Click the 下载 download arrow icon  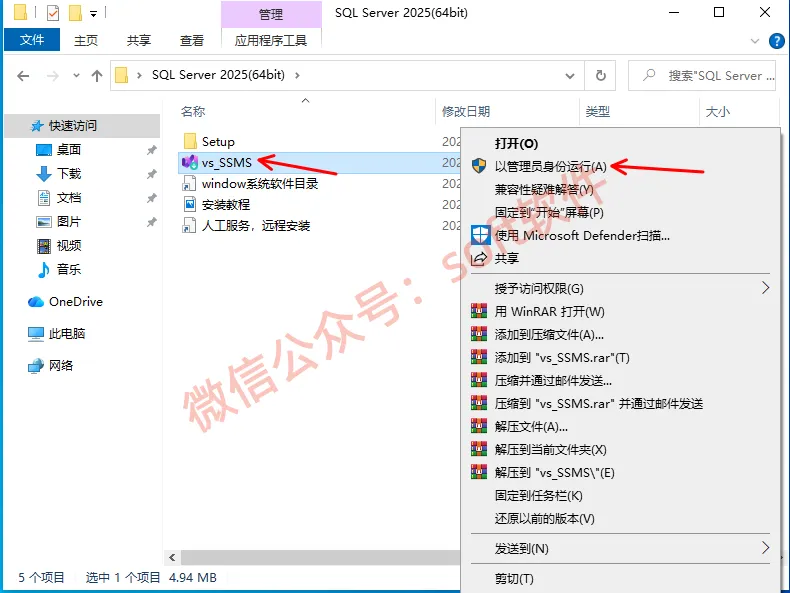pyautogui.click(x=44, y=174)
